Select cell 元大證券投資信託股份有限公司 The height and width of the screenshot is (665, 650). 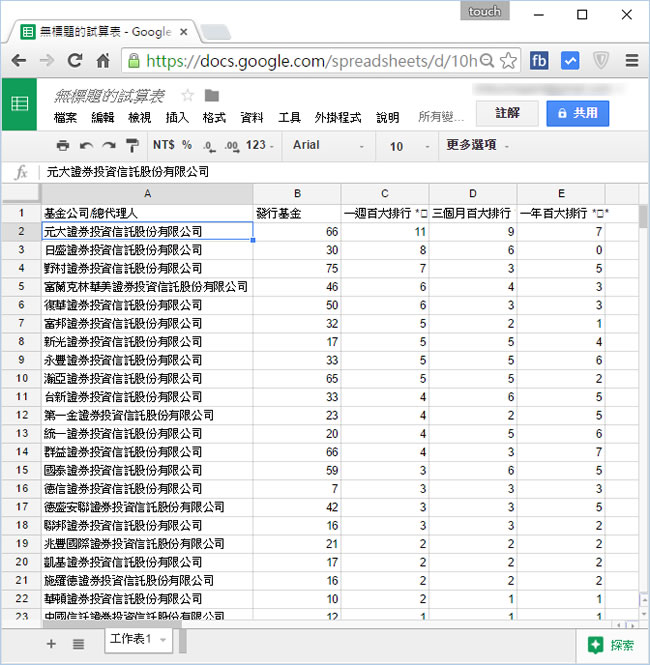coord(147,232)
